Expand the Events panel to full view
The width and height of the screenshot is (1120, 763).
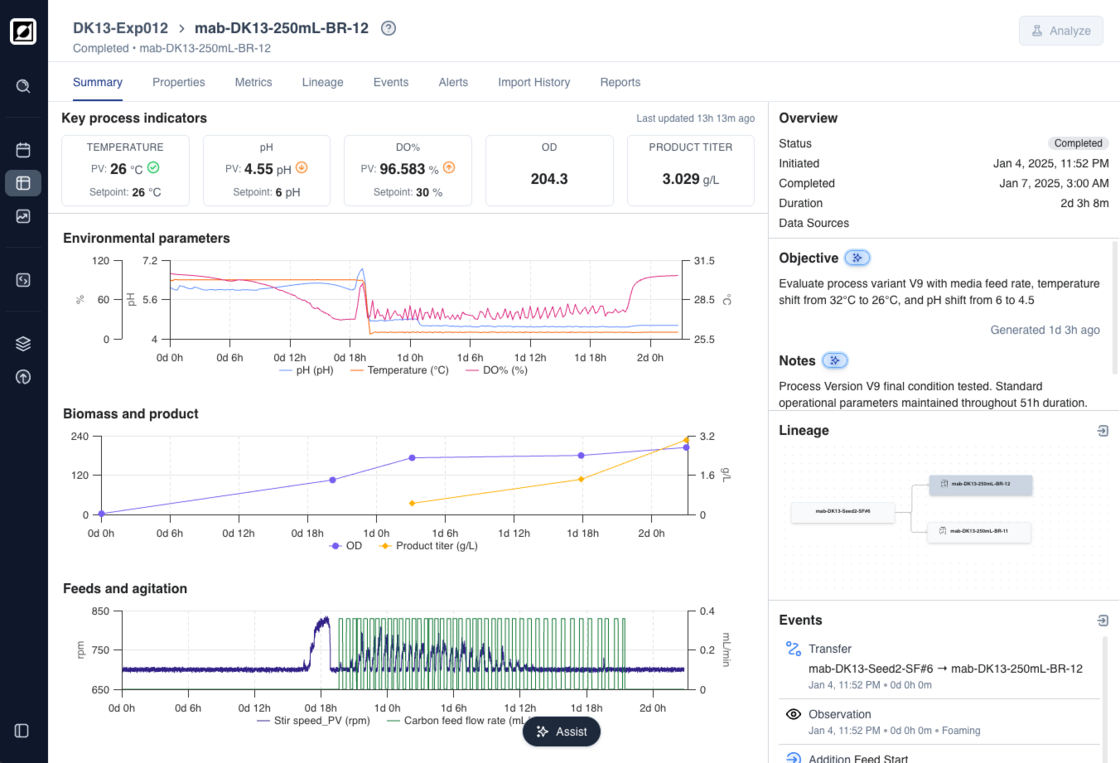coord(1102,621)
